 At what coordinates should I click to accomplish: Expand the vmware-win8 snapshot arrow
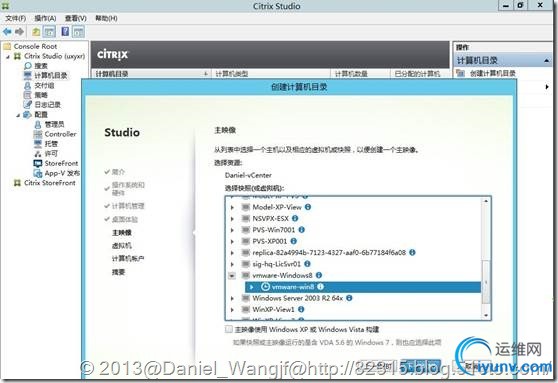point(252,287)
